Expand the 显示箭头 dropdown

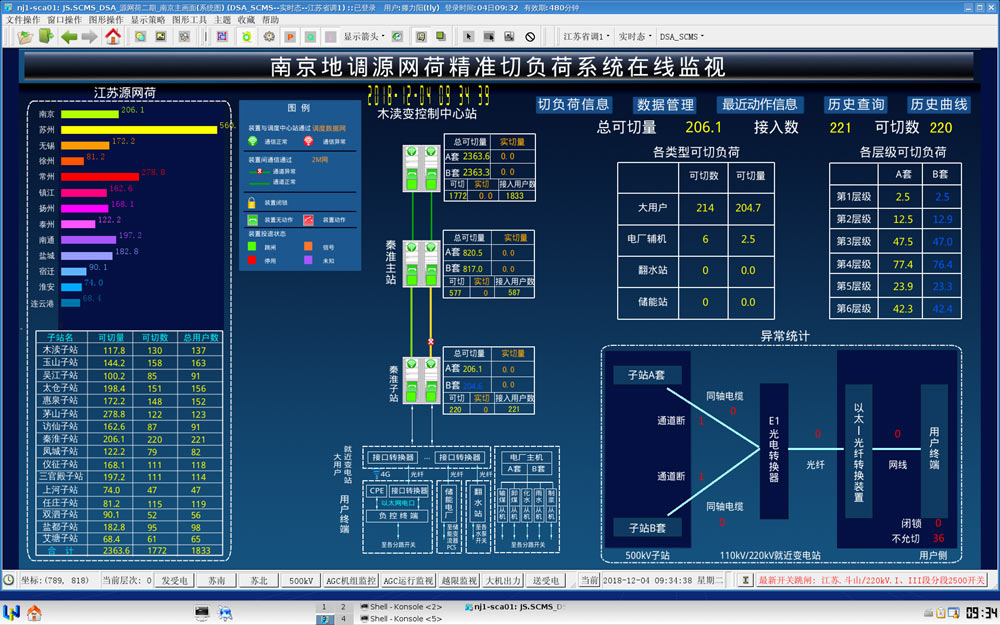click(365, 37)
